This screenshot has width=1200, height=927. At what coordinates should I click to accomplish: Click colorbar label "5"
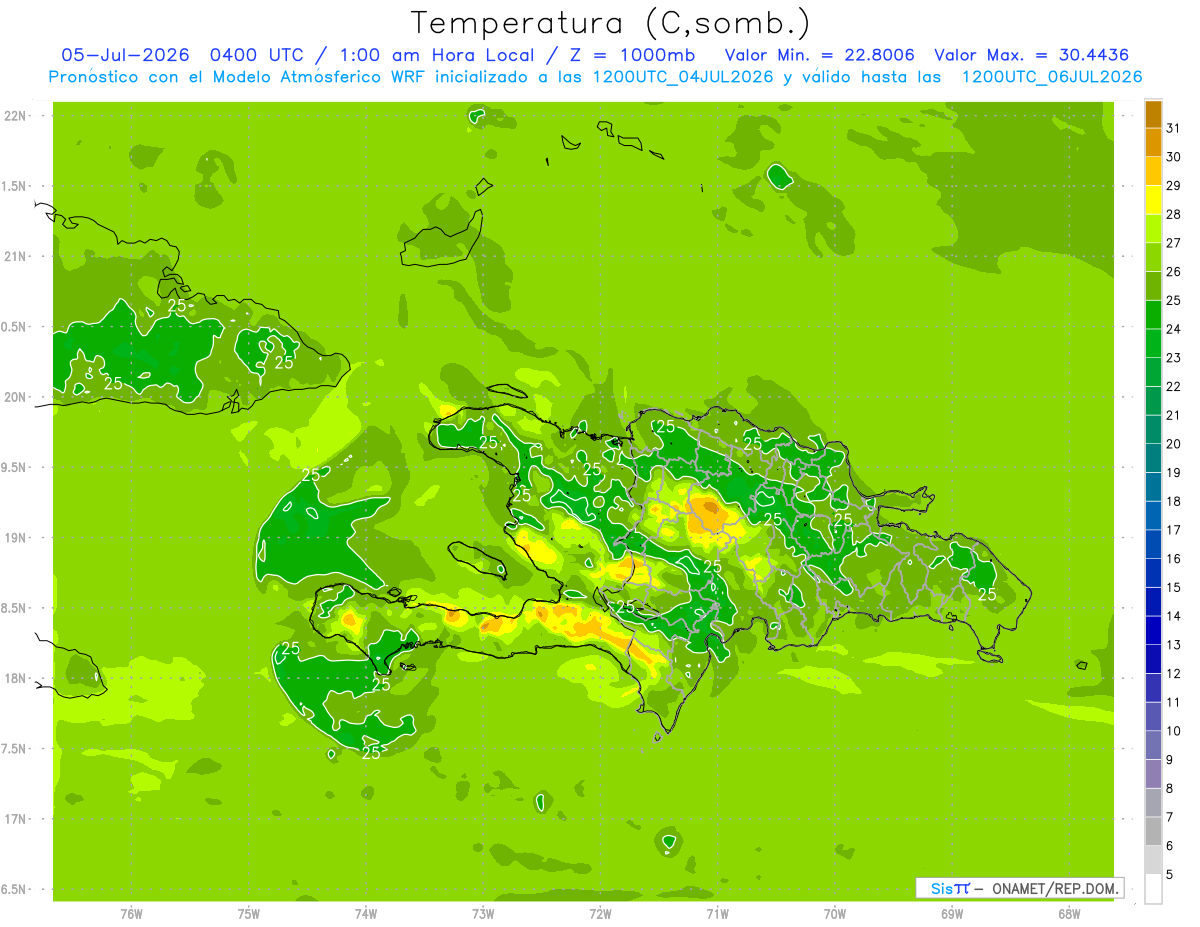click(x=1170, y=875)
